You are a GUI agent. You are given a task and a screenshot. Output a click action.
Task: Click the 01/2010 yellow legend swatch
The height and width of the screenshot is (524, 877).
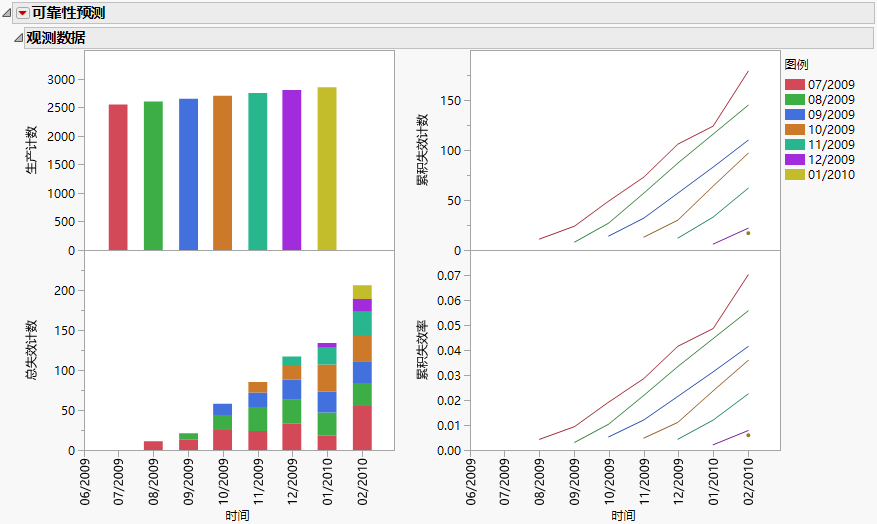[x=795, y=175]
